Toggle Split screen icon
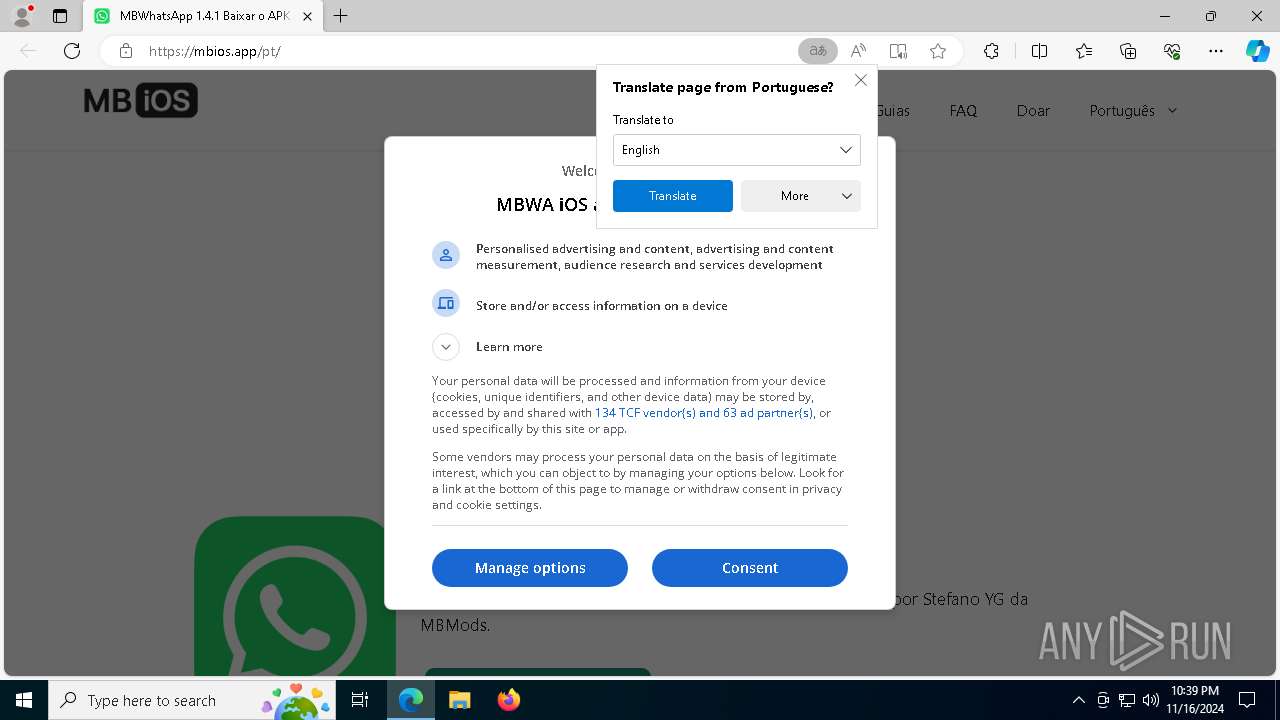The height and width of the screenshot is (720, 1280). pyautogui.click(x=1039, y=51)
